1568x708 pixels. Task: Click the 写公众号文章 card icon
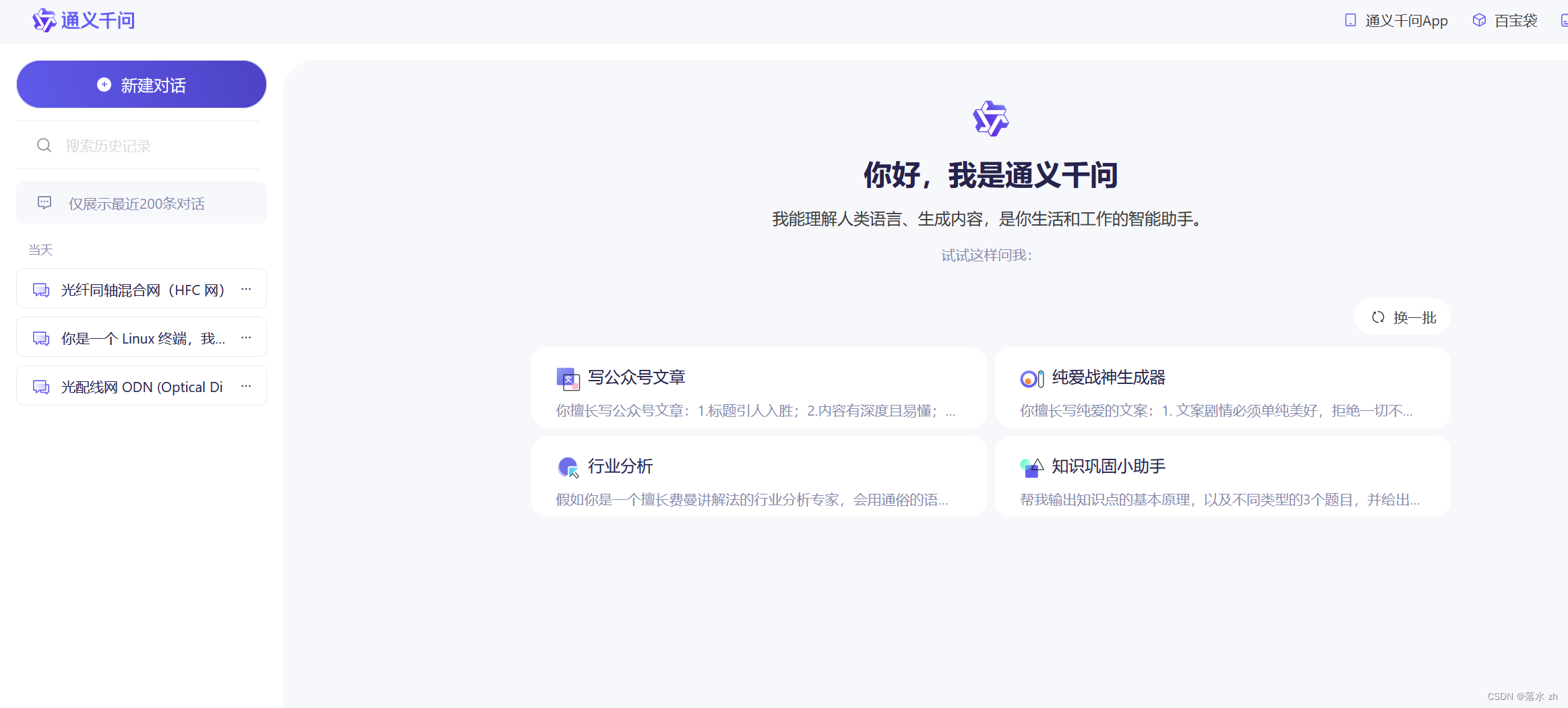pos(568,379)
